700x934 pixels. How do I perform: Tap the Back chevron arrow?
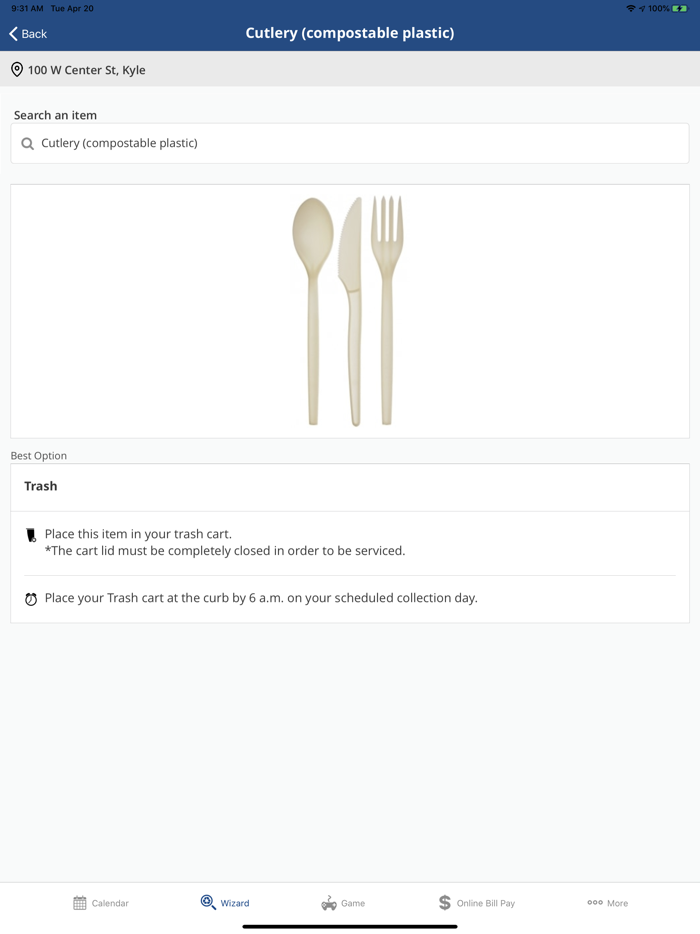coord(14,34)
